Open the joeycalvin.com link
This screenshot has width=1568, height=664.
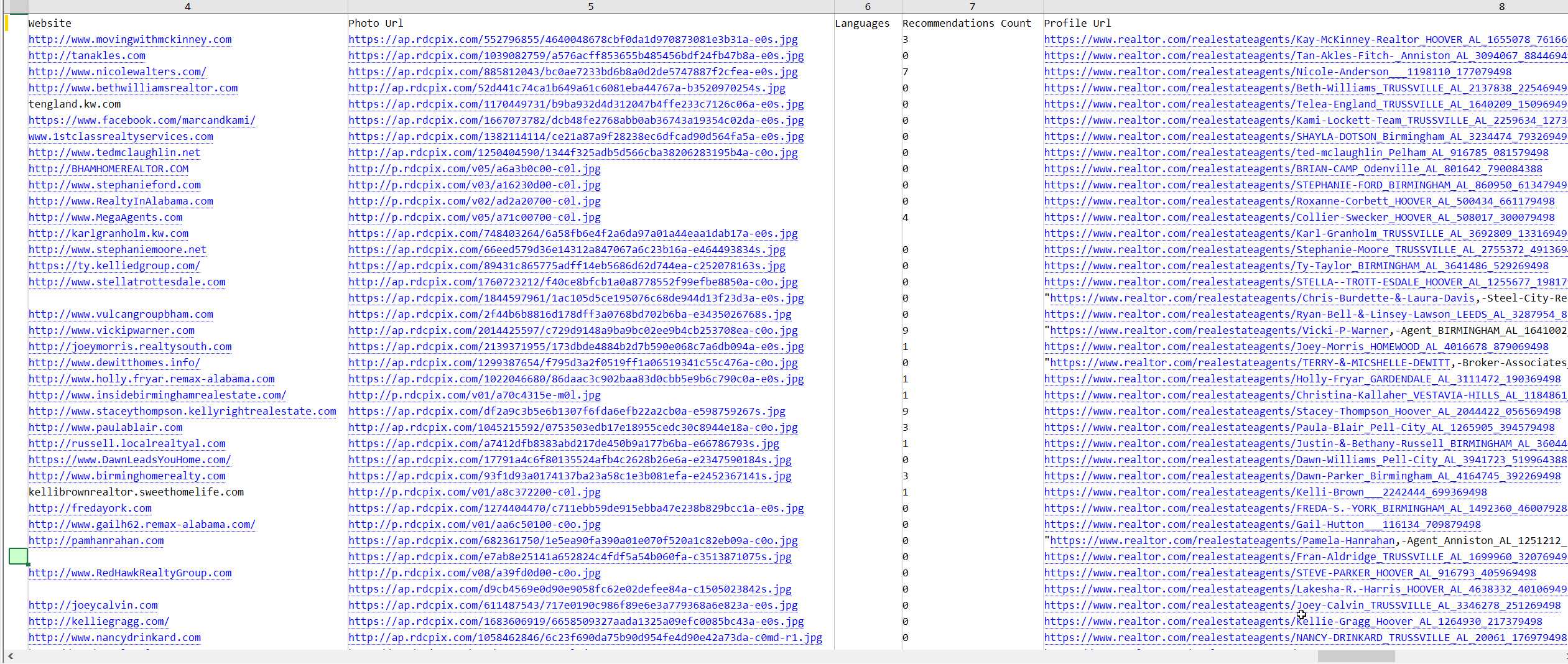tap(93, 605)
